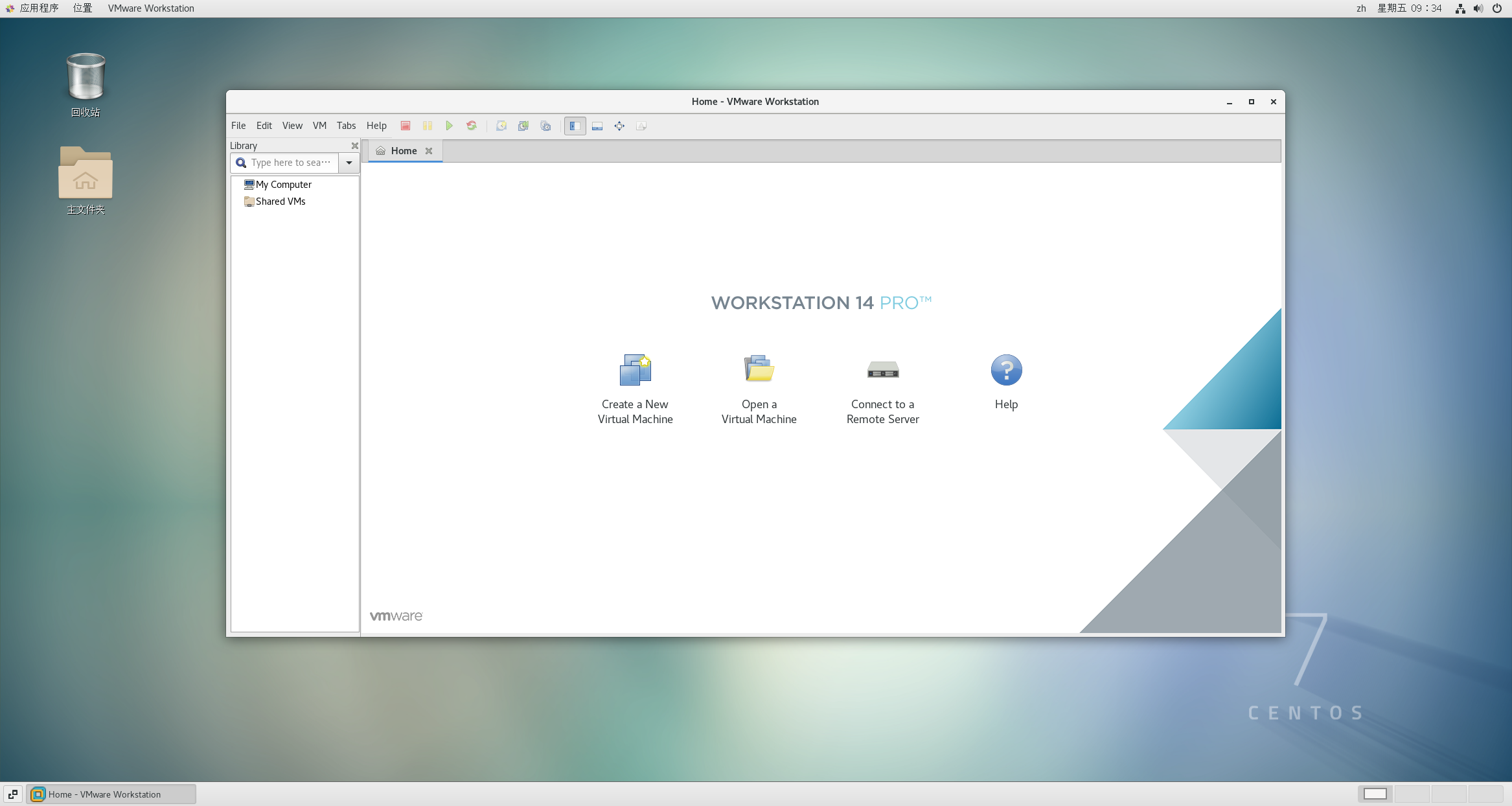Open the VM menu

[x=319, y=126]
